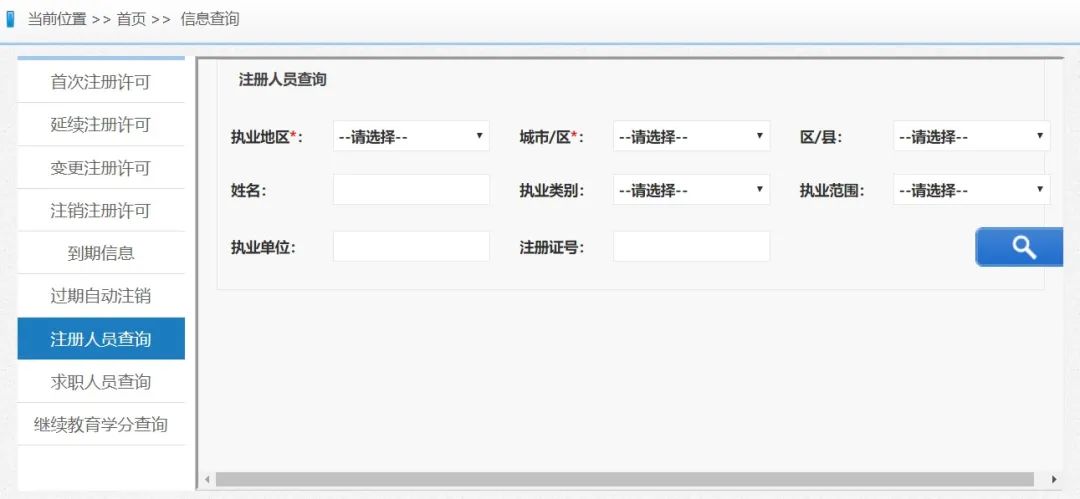Open 过期自动注销 menu item
Image resolution: width=1080 pixels, height=499 pixels.
[x=101, y=296]
